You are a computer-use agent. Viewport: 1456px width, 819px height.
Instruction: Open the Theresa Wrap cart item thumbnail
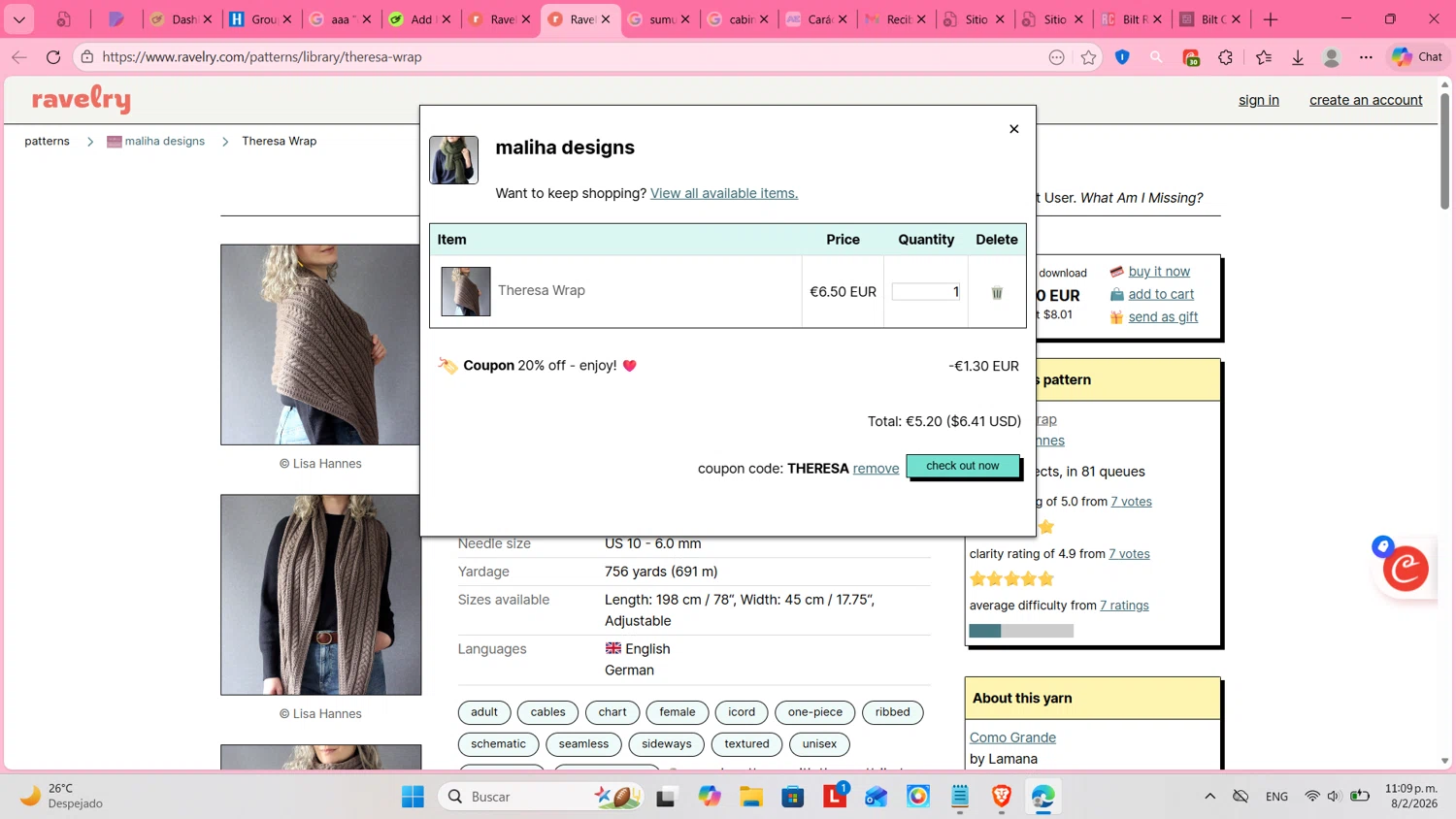[x=466, y=291]
